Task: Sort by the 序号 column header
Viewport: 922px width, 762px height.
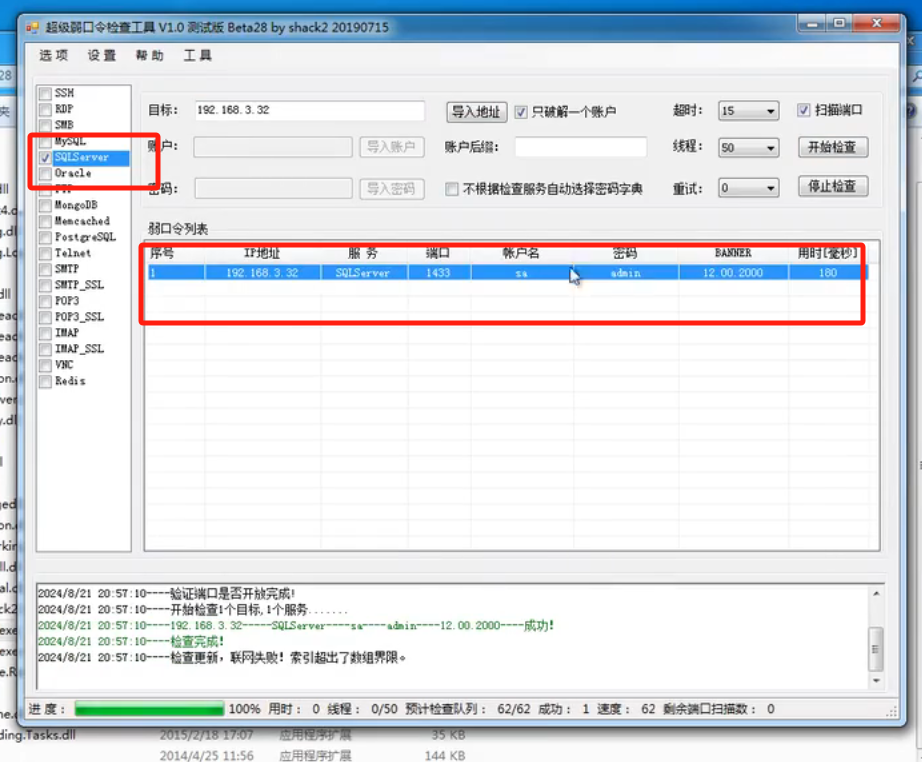Action: [175, 253]
